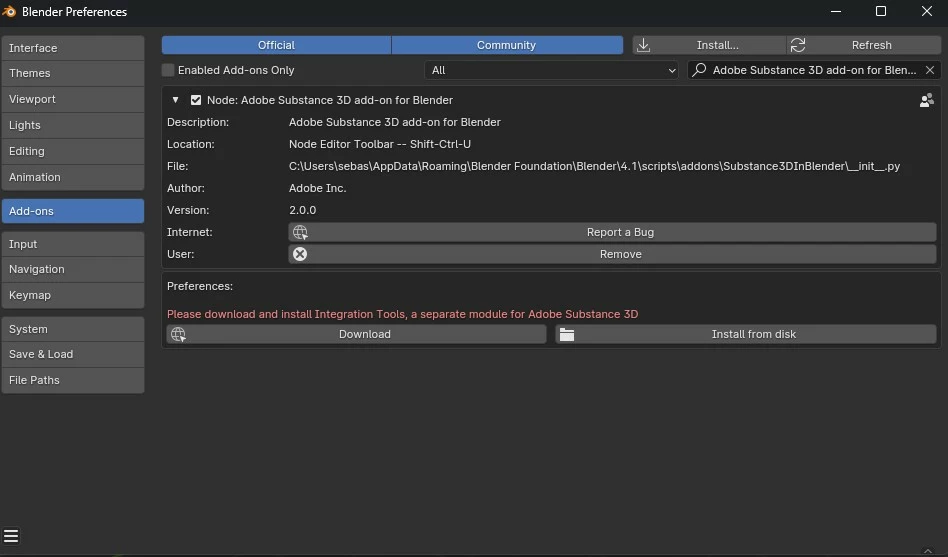
Task: Open the Keymap preferences section
Action: [73, 295]
